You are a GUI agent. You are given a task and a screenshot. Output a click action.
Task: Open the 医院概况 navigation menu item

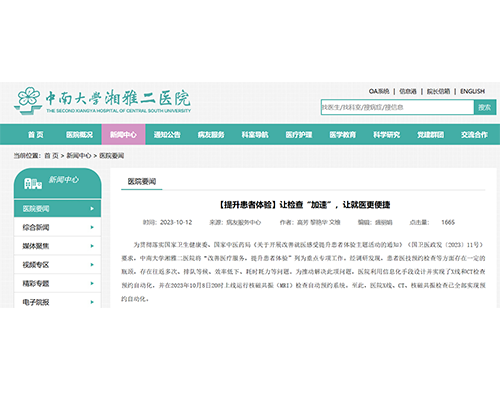tap(79, 135)
